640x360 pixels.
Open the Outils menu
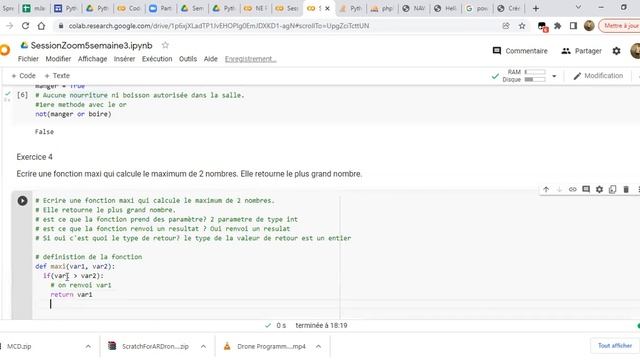(x=188, y=59)
